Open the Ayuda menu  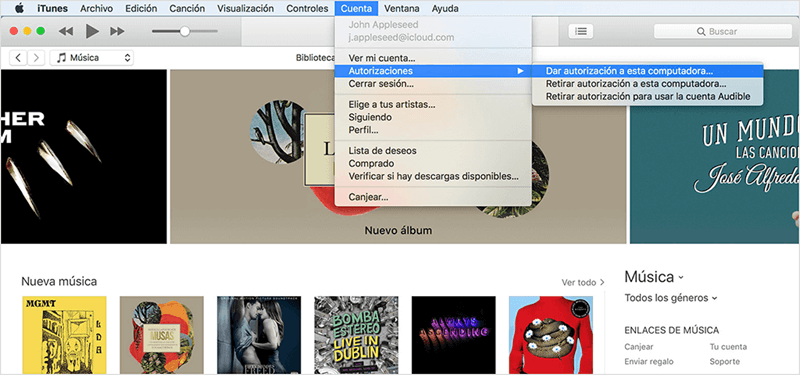pos(445,8)
